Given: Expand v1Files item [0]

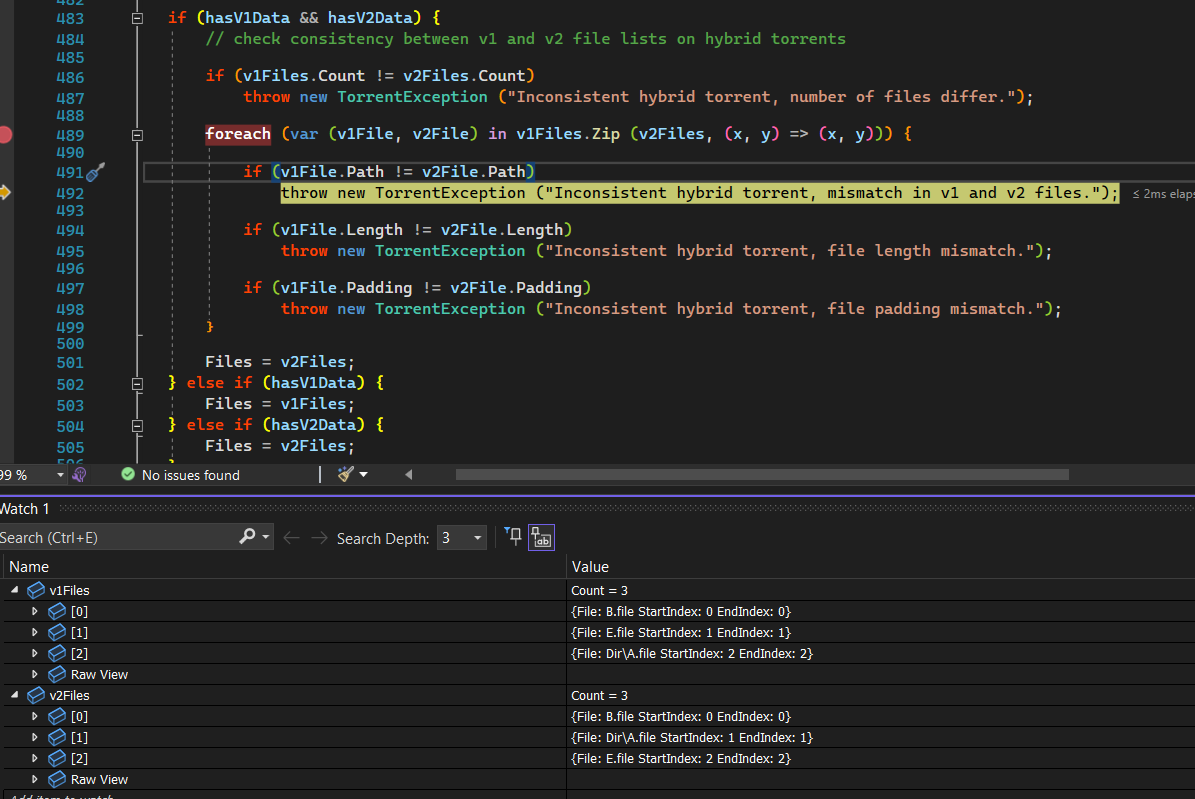Looking at the screenshot, I should click(35, 611).
